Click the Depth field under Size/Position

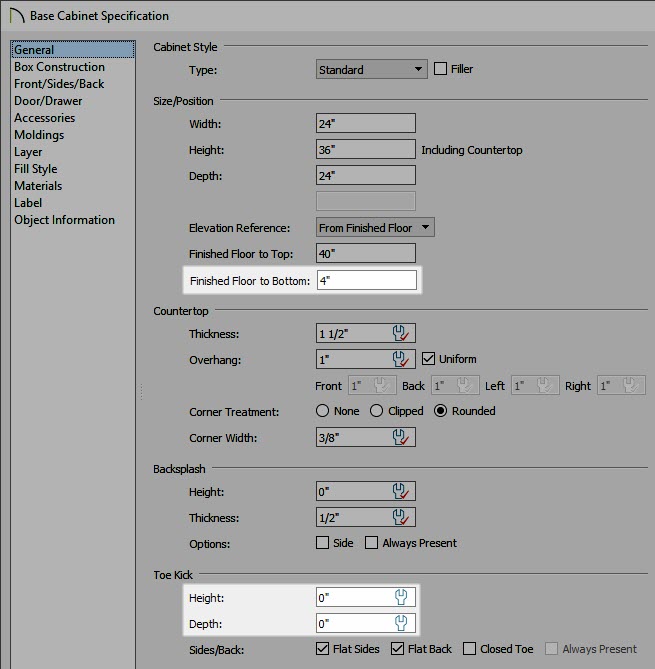click(x=366, y=175)
